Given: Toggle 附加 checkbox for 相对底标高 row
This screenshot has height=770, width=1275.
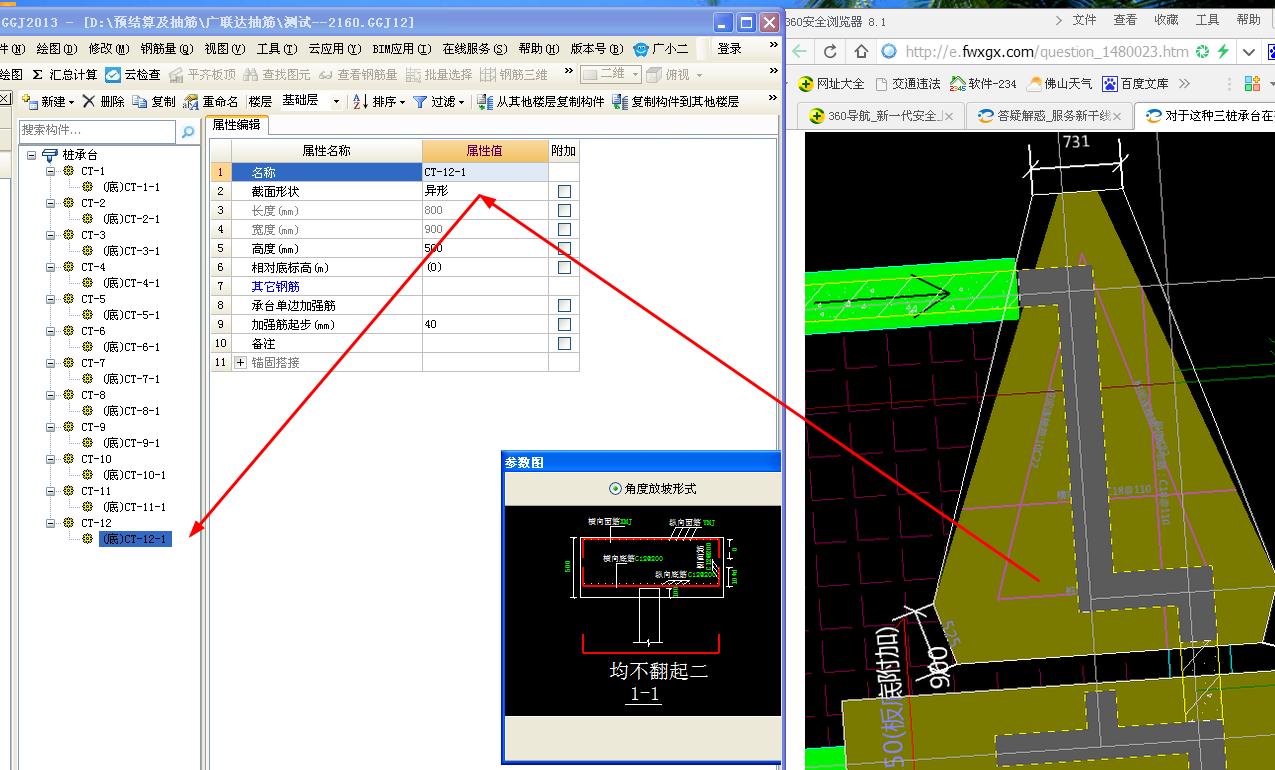Looking at the screenshot, I should coord(564,267).
